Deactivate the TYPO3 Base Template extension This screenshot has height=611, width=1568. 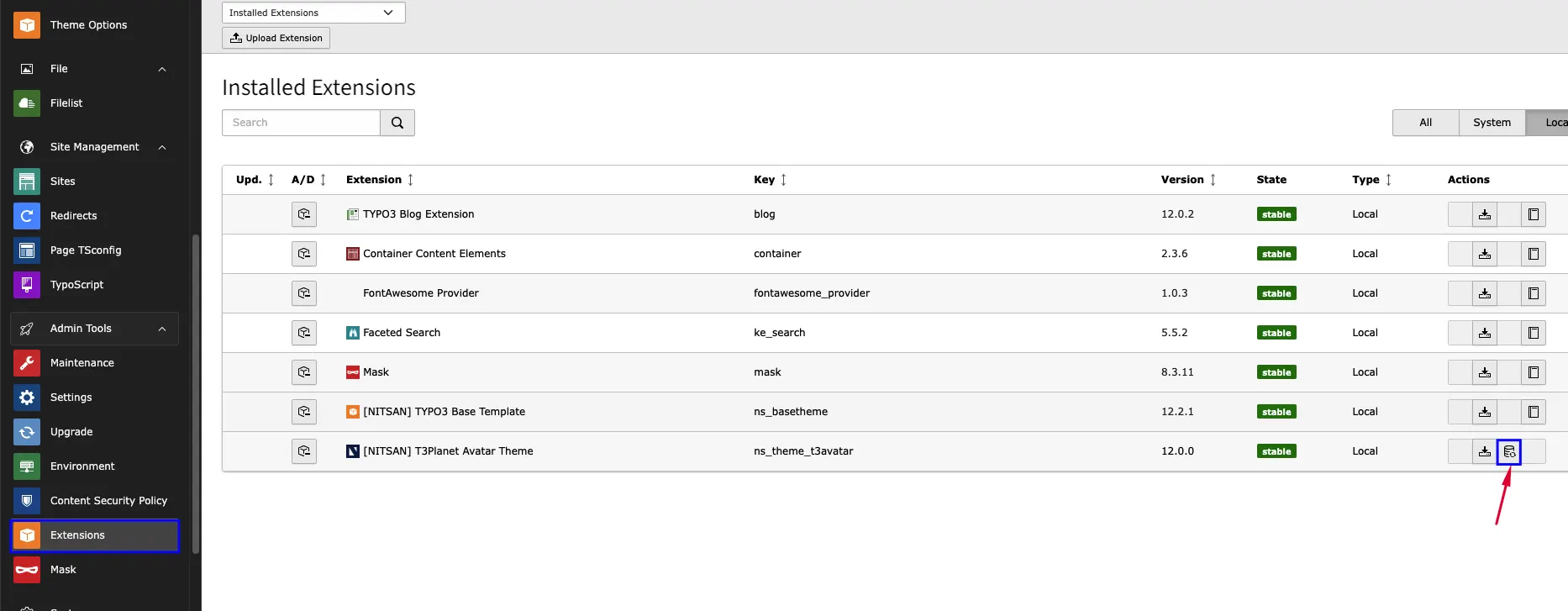tap(304, 412)
